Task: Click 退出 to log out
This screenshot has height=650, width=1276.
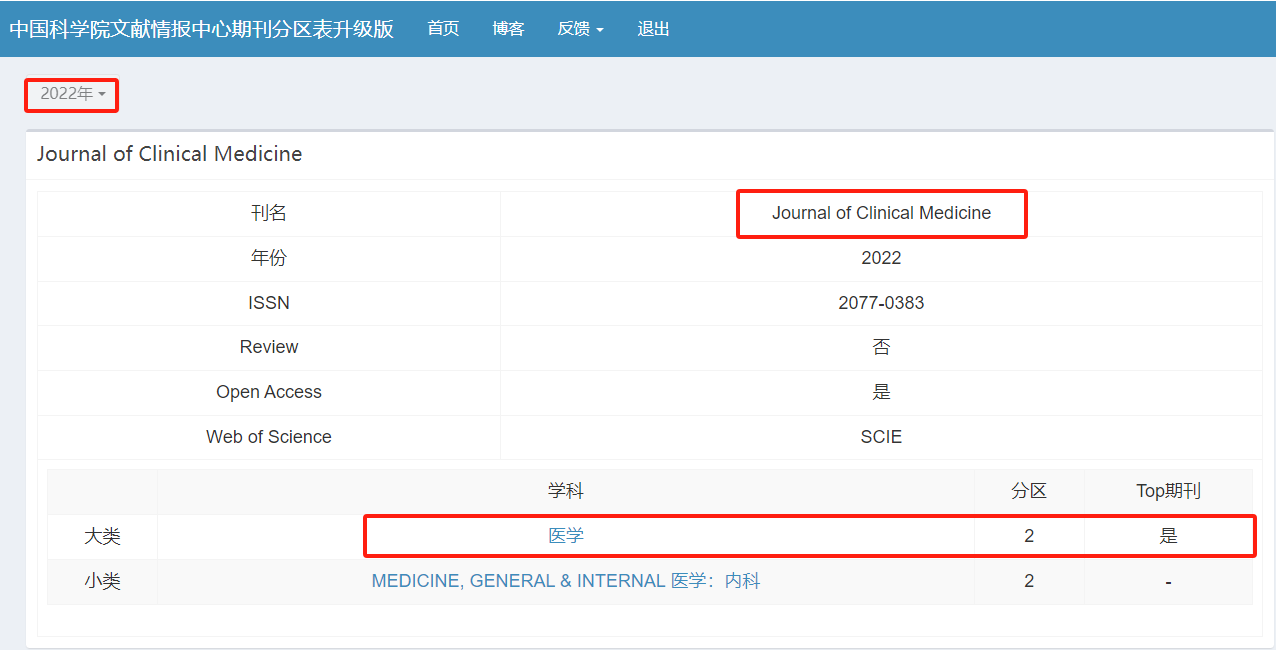Action: tap(653, 29)
